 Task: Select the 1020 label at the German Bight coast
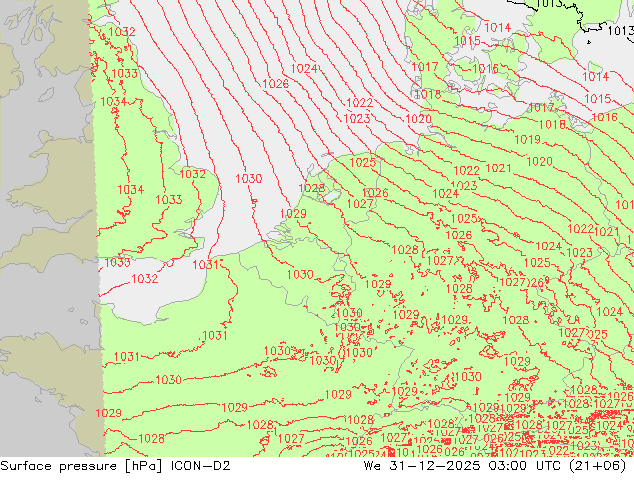coord(418,119)
